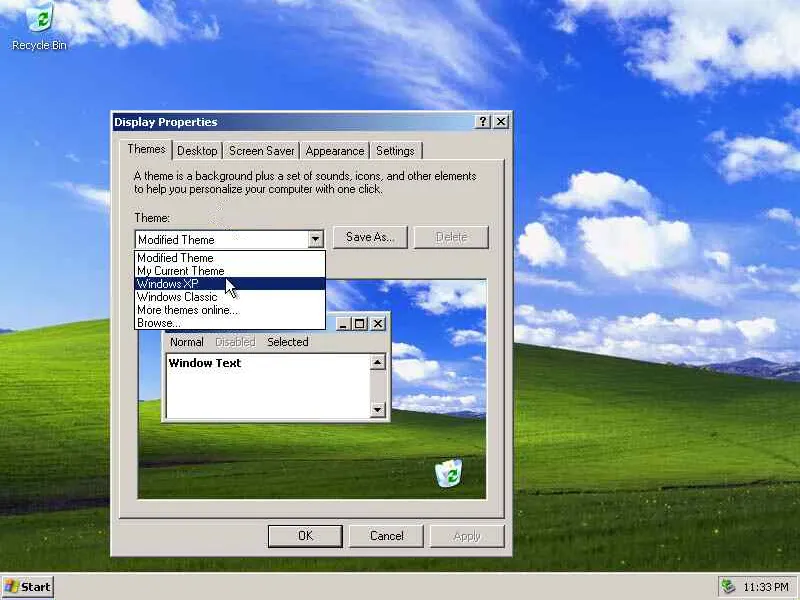Pick the Windows Classic theme
The height and width of the screenshot is (600, 800).
(230, 297)
